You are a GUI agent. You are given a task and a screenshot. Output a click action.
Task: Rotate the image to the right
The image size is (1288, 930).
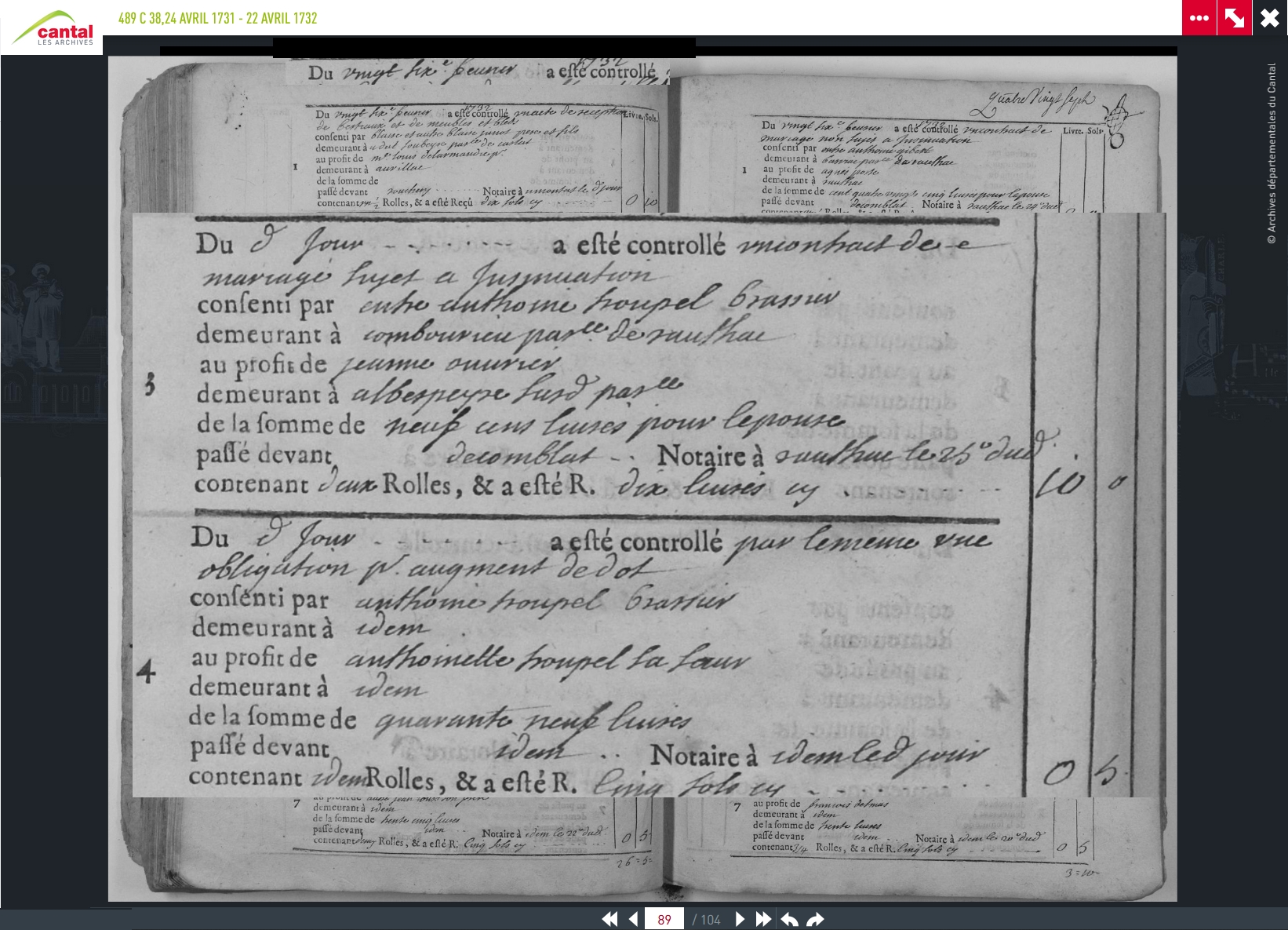(x=815, y=919)
